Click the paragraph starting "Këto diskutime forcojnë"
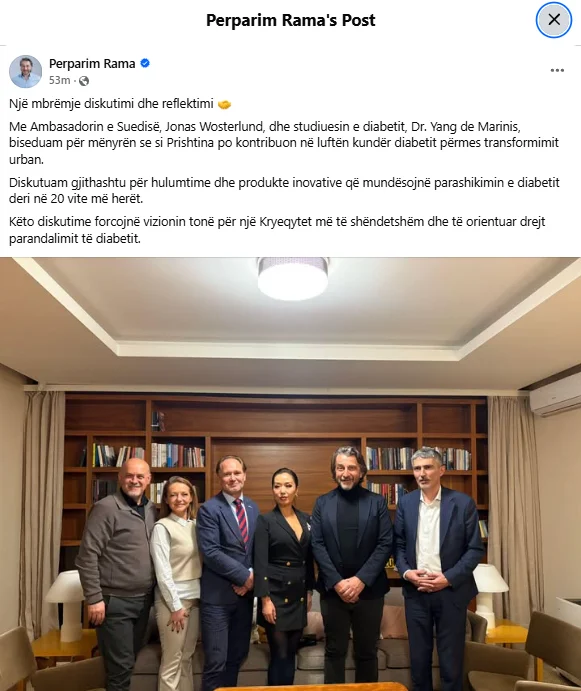The height and width of the screenshot is (691, 581). [277, 230]
